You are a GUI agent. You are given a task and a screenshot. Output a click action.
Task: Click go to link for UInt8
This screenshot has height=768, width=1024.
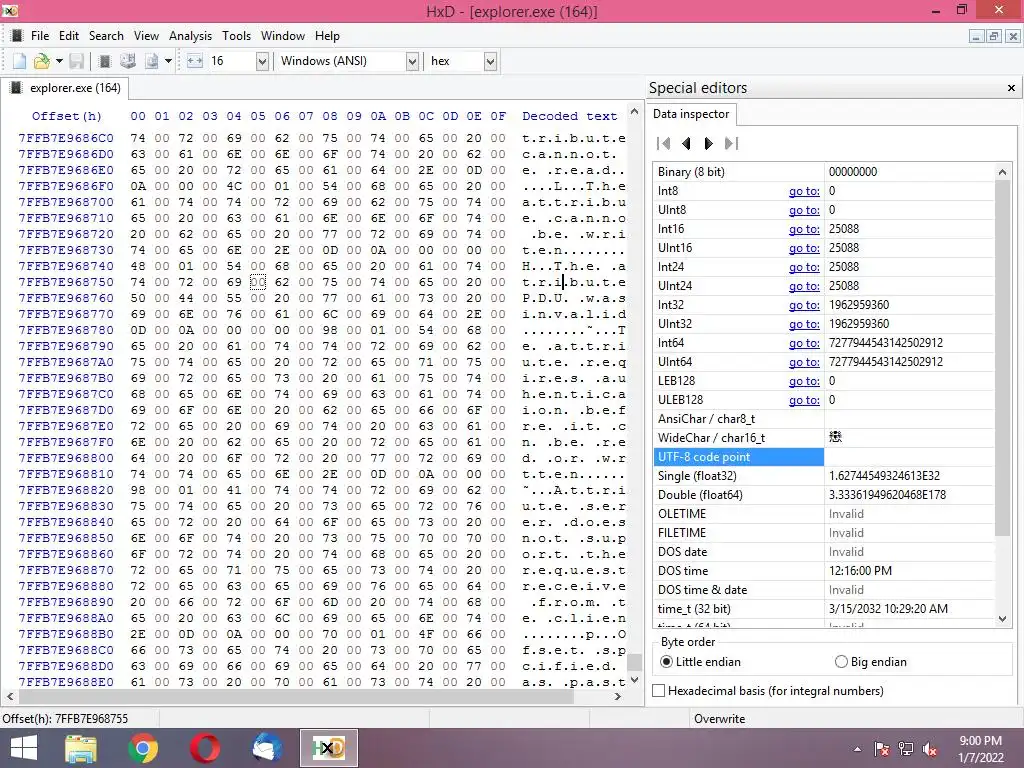(x=804, y=210)
